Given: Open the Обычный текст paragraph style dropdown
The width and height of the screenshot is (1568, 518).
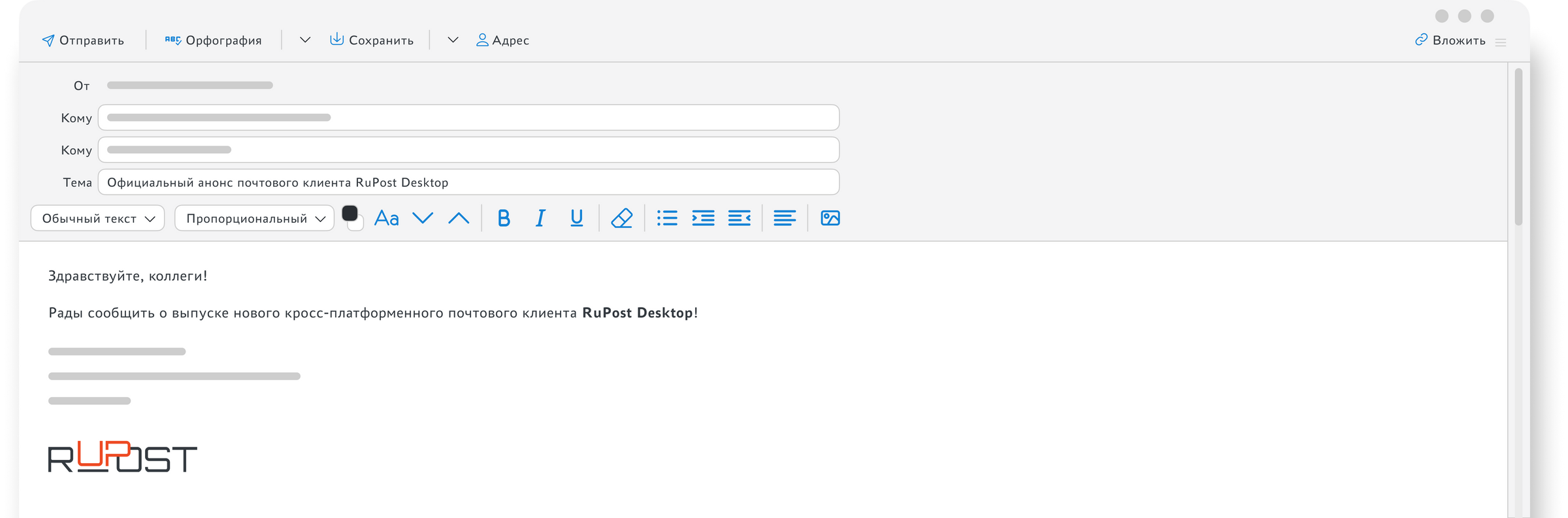Looking at the screenshot, I should click(x=97, y=218).
